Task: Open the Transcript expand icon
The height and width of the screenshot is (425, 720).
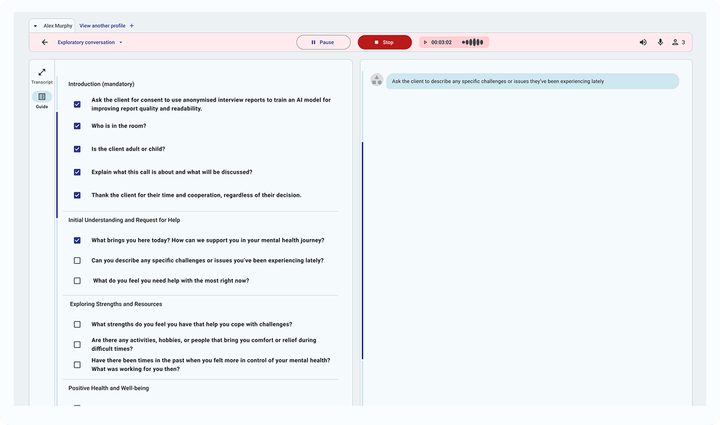Action: pyautogui.click(x=41, y=72)
